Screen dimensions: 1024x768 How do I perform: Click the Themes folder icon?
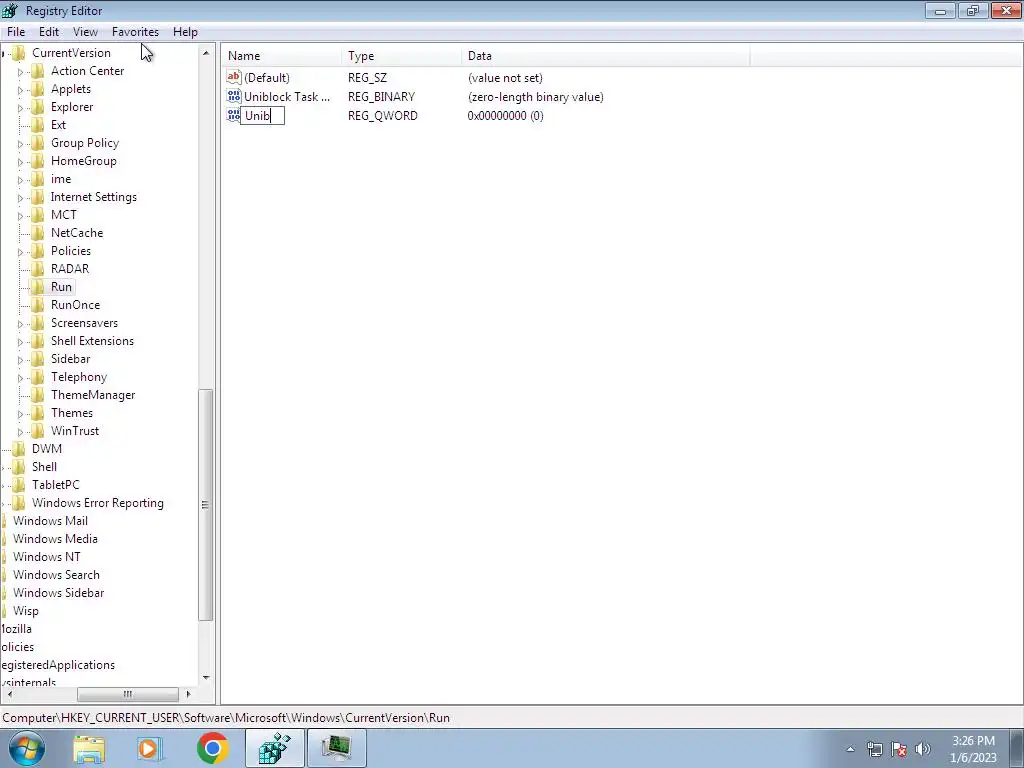click(x=38, y=413)
